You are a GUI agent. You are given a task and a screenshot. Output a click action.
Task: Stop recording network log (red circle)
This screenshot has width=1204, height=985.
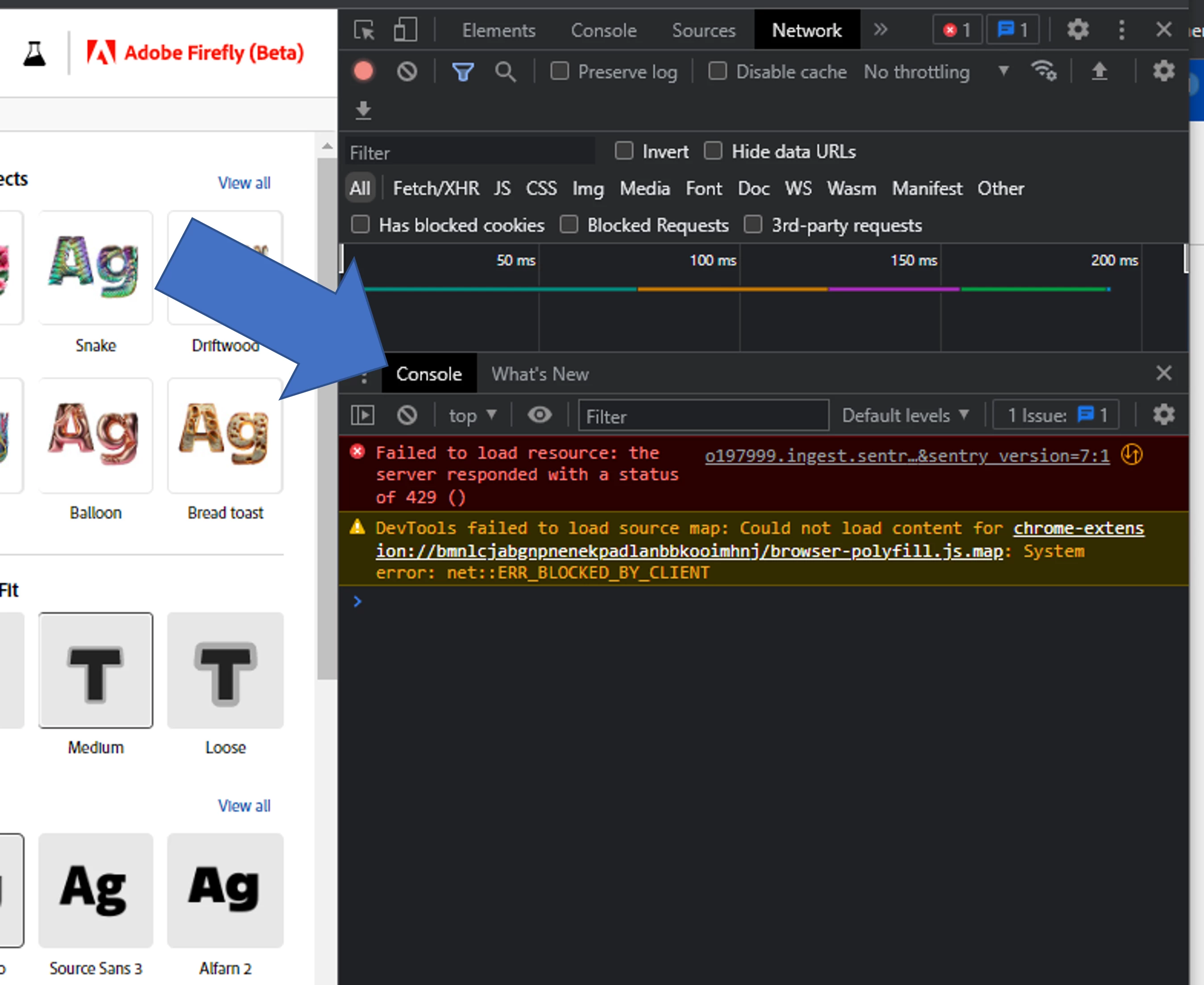click(x=364, y=71)
